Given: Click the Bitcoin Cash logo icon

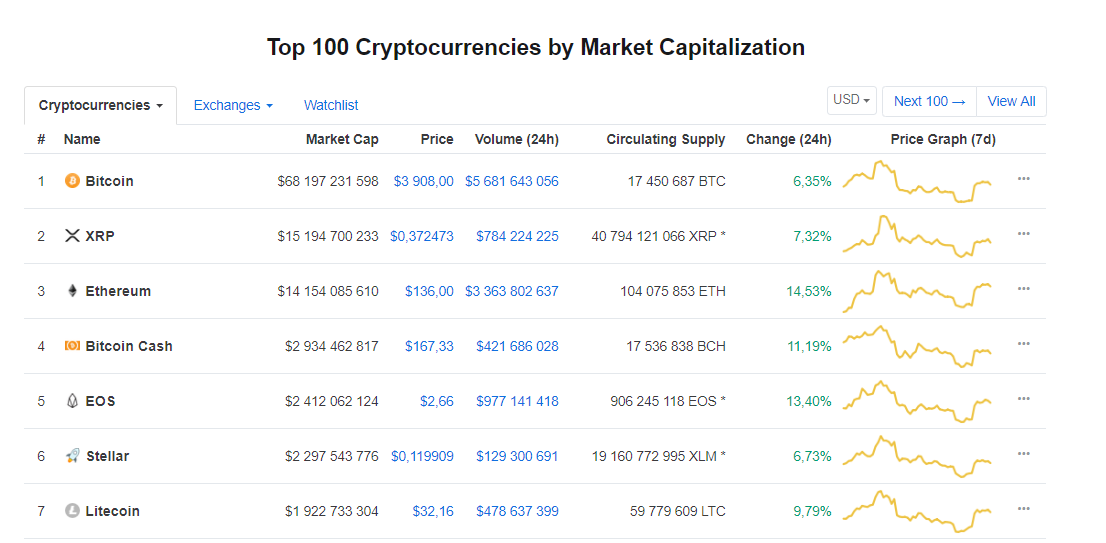Looking at the screenshot, I should tap(72, 346).
